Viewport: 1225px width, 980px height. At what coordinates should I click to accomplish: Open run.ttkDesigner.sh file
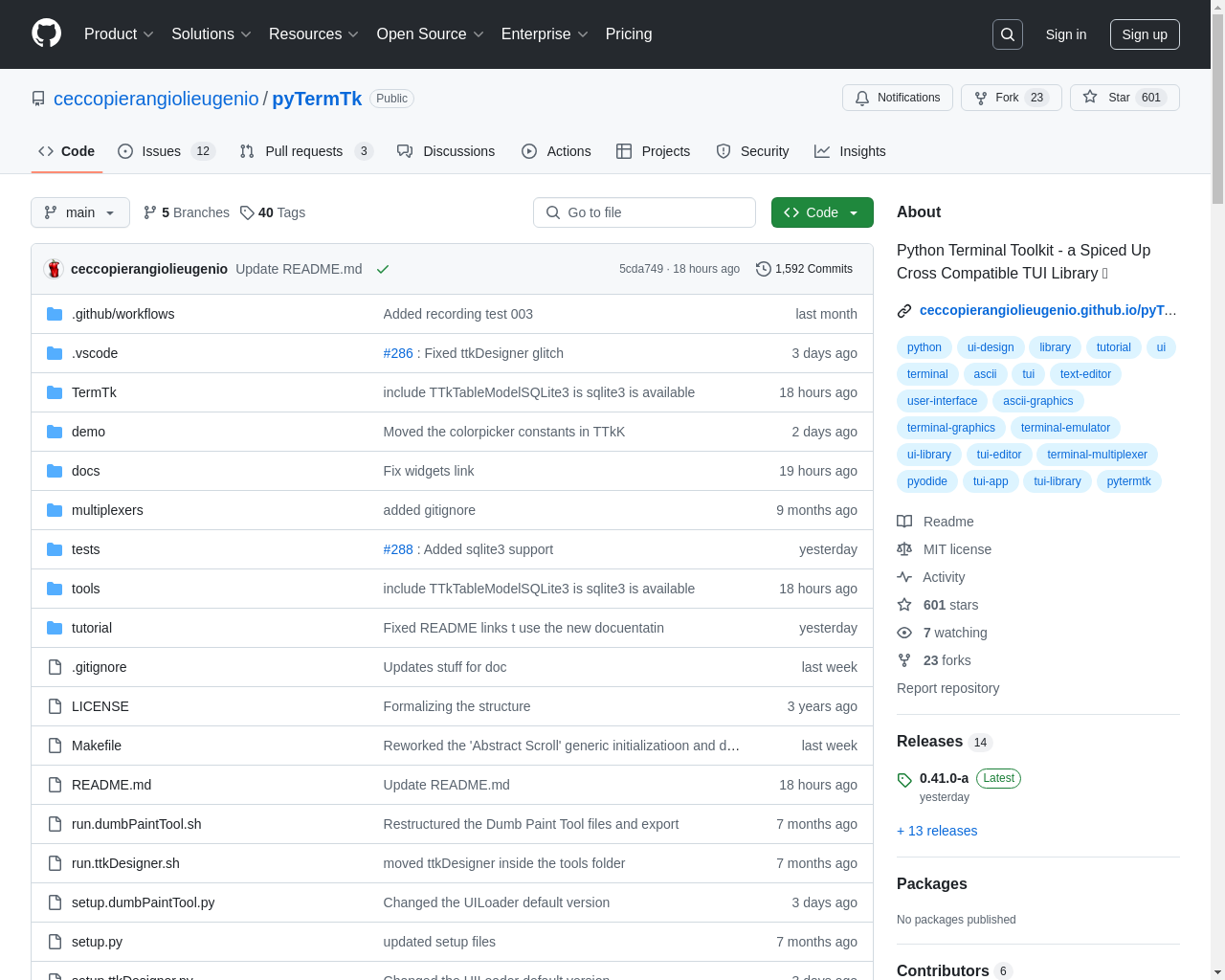(125, 863)
